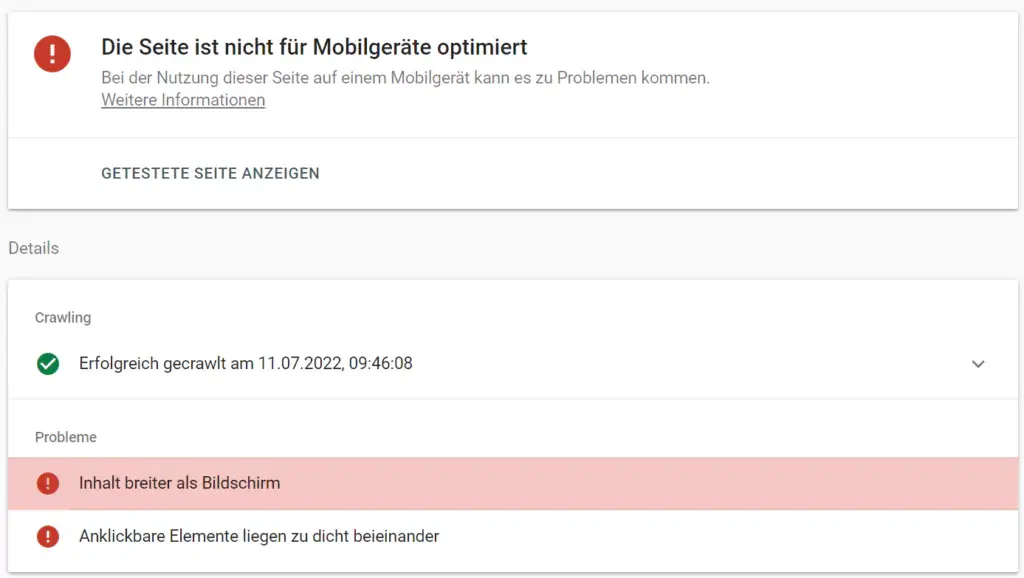Open the "Weitere Informationen" link

[x=183, y=100]
